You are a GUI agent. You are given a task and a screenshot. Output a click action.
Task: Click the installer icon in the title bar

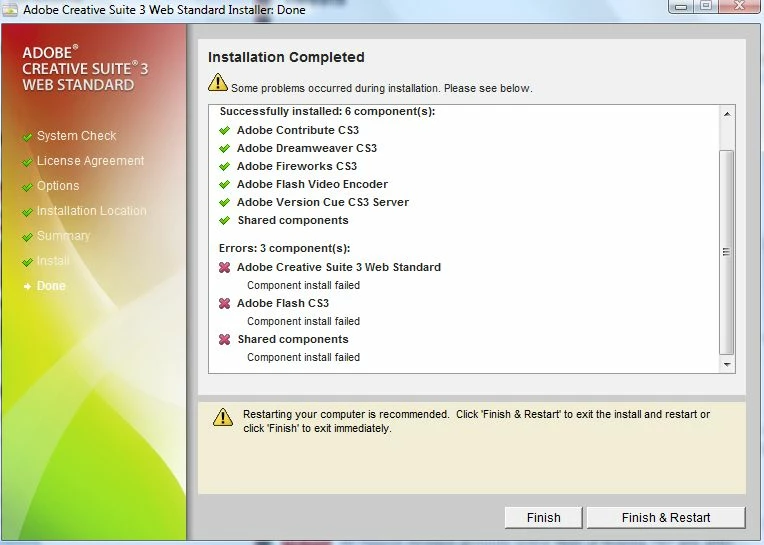[x=10, y=9]
